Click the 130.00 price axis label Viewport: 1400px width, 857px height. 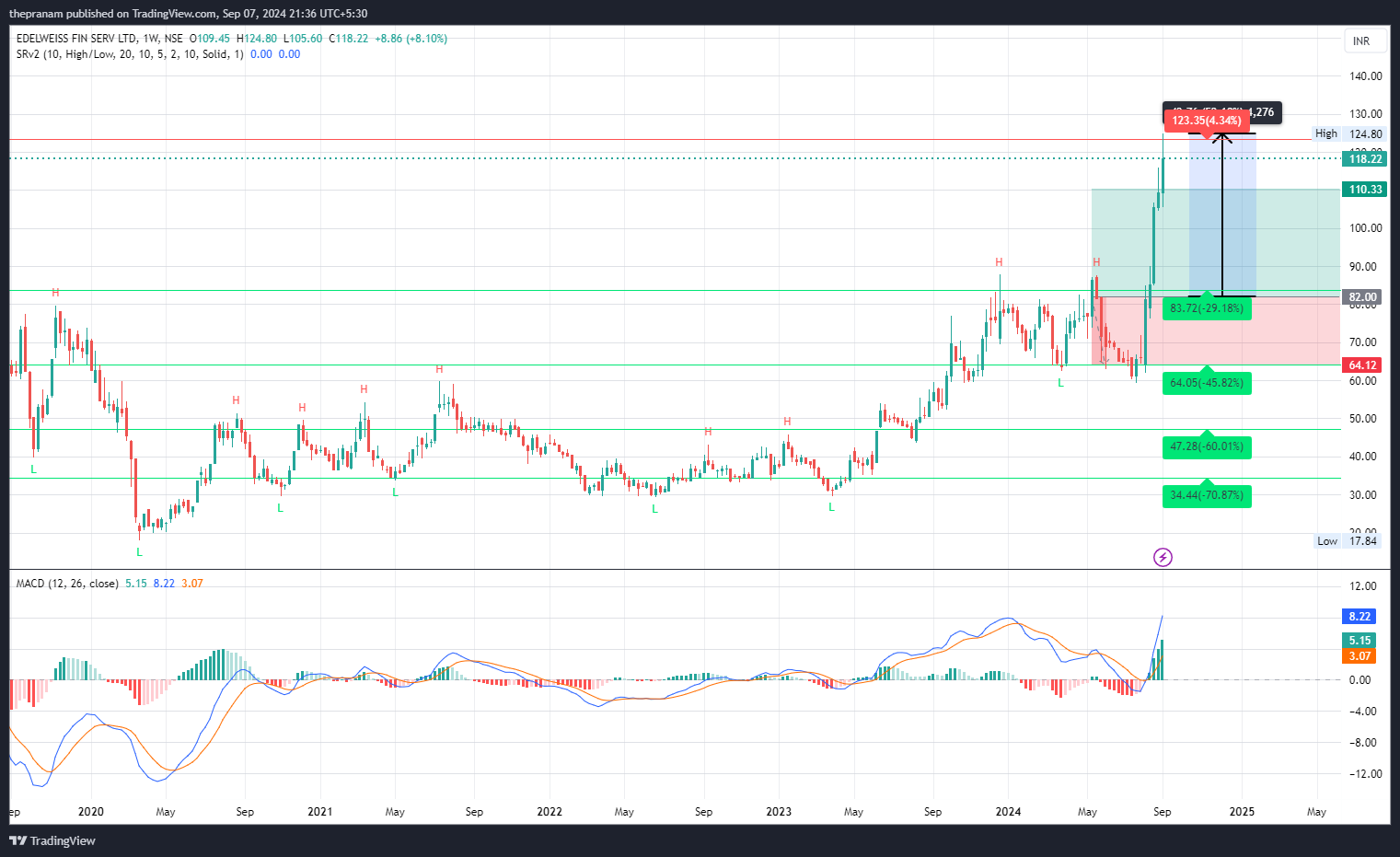point(1366,114)
